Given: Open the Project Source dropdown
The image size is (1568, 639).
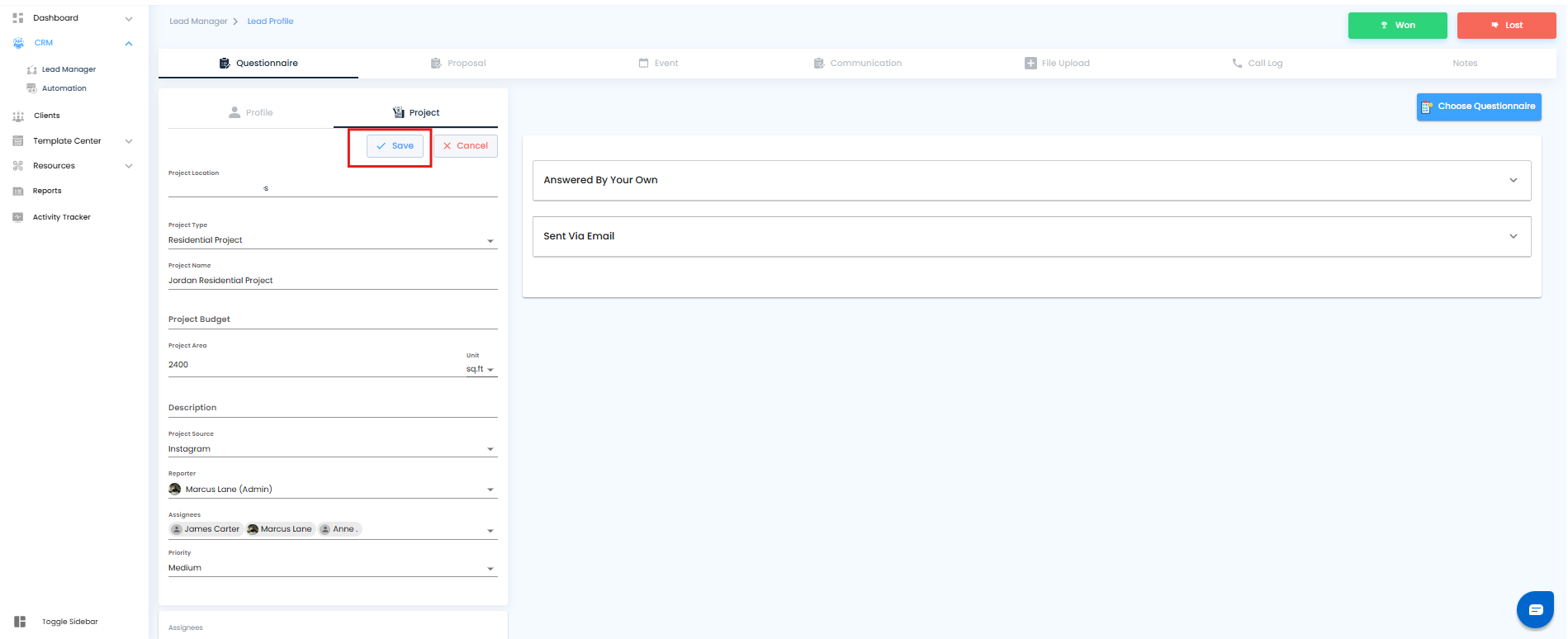Looking at the screenshot, I should click(333, 449).
